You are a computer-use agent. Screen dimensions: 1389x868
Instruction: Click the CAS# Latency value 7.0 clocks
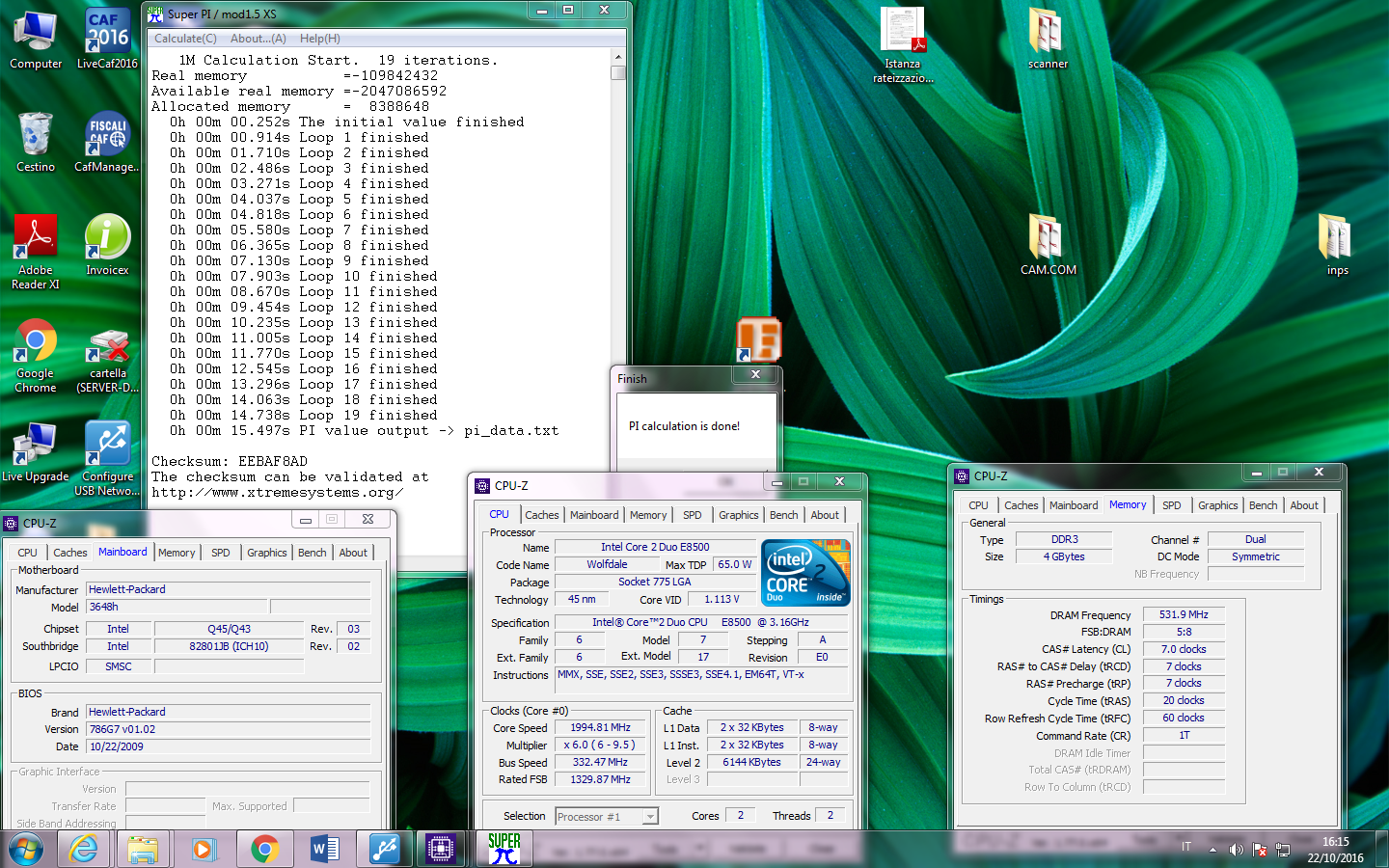[x=1184, y=649]
